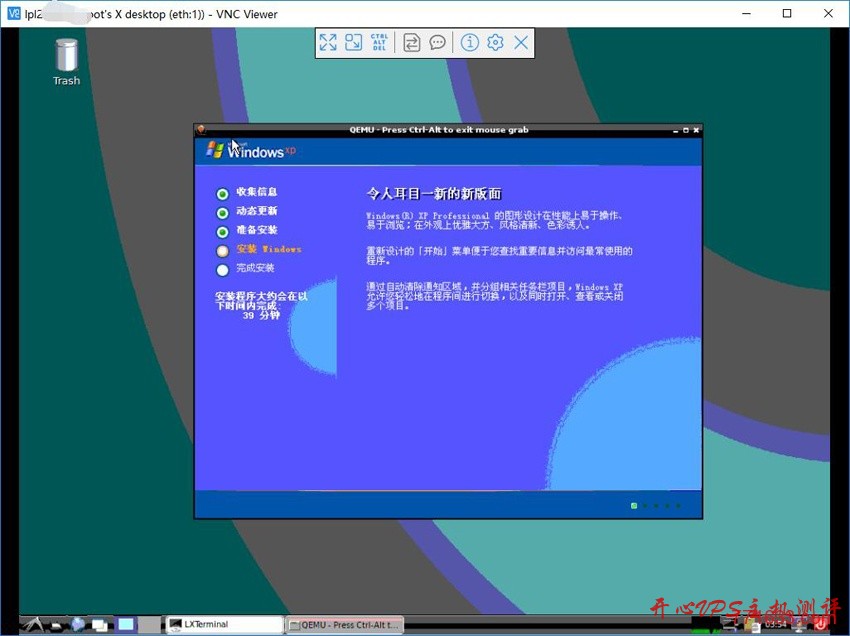Image resolution: width=850 pixels, height=636 pixels.
Task: Open the VNC chat bubble icon
Action: tap(438, 42)
